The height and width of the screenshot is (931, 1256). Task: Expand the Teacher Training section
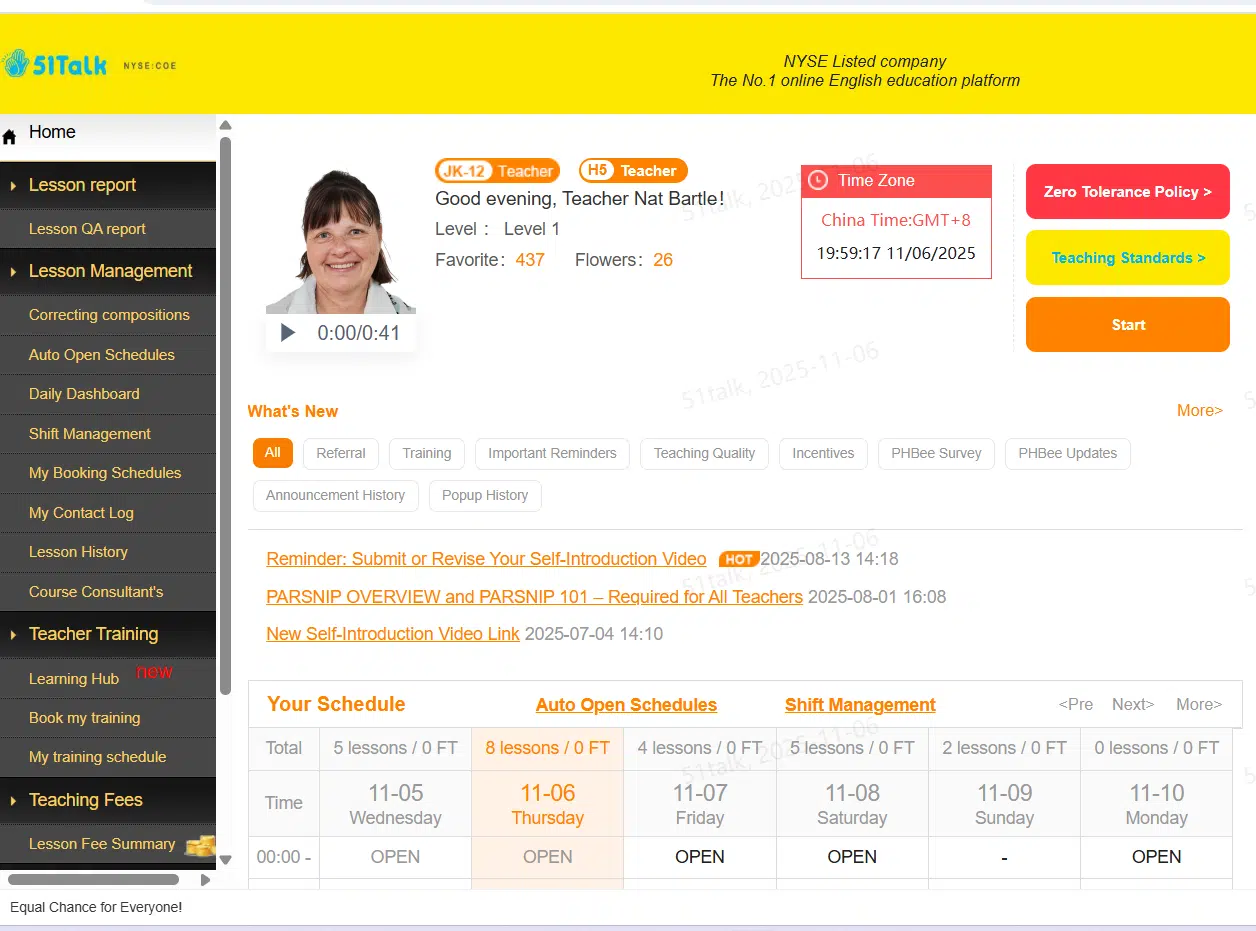pyautogui.click(x=93, y=634)
